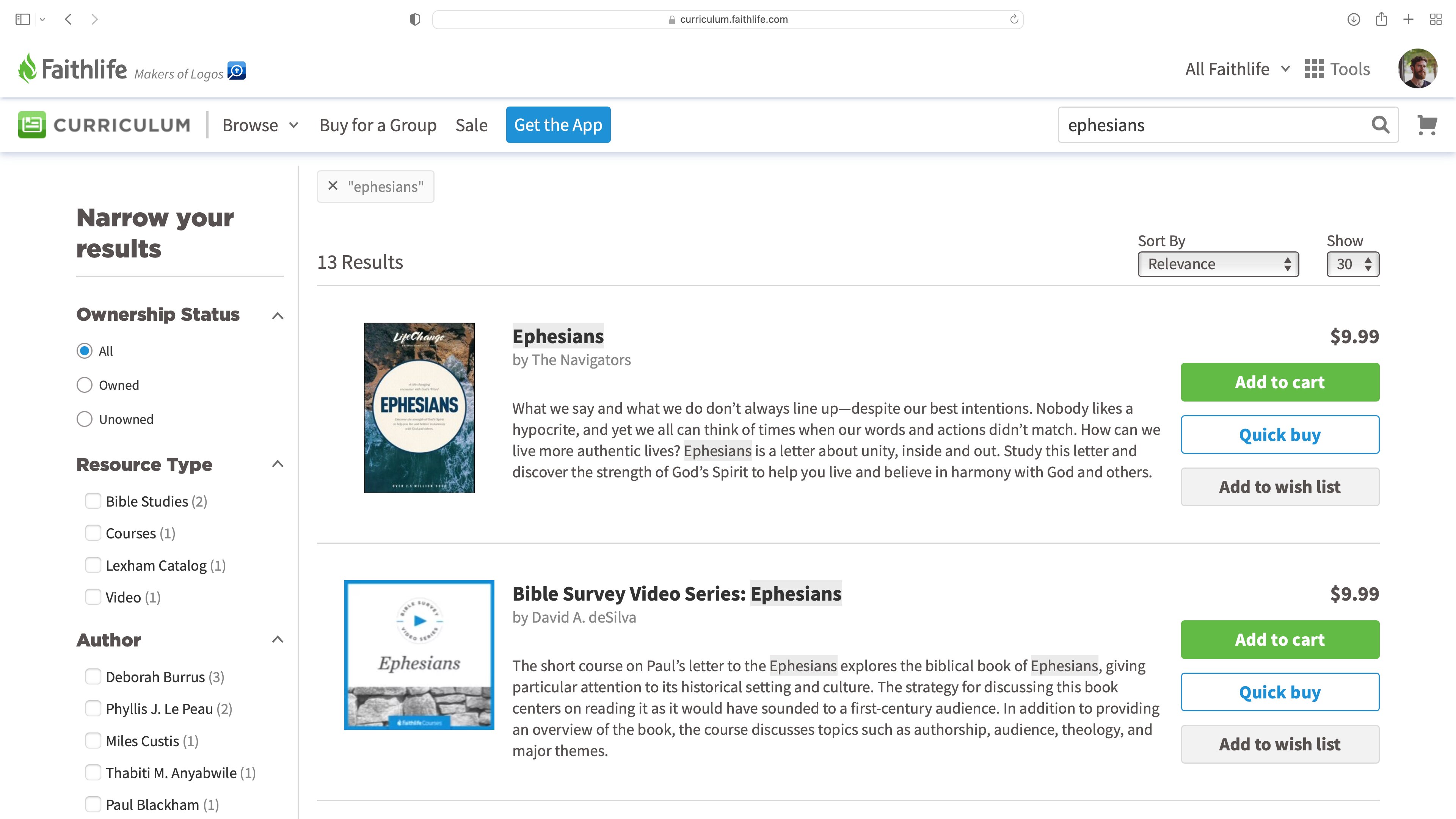1456x819 pixels.
Task: Check the Paul Blackham author filter
Action: [x=93, y=804]
